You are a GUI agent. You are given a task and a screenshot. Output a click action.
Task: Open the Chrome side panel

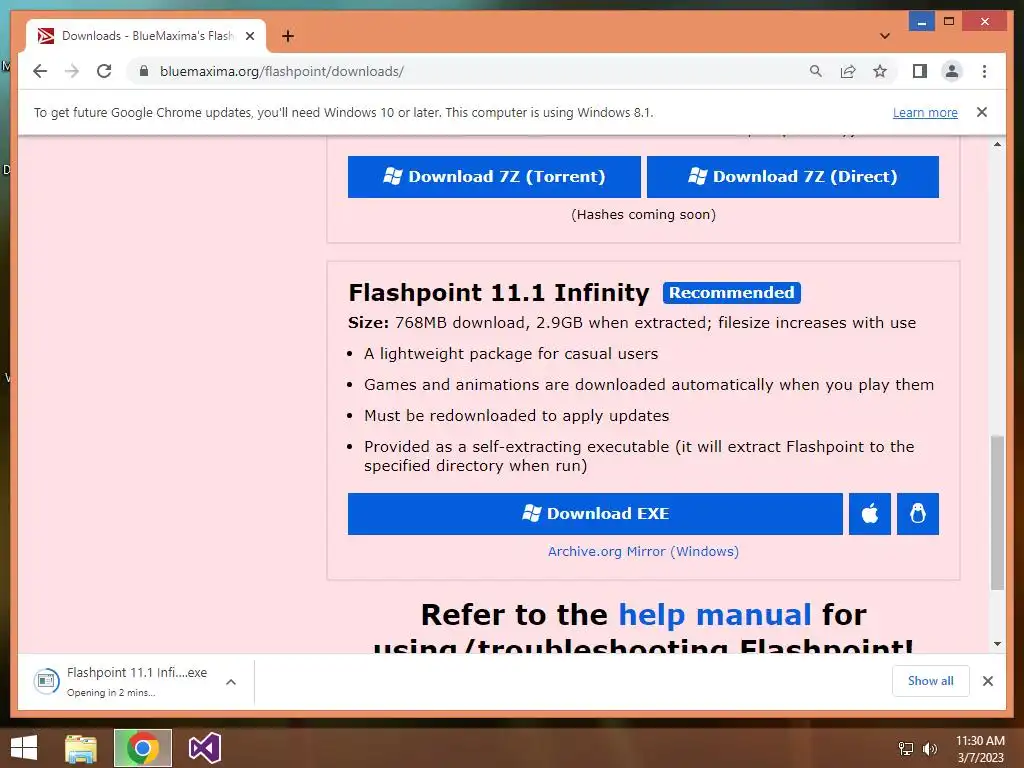(x=920, y=71)
